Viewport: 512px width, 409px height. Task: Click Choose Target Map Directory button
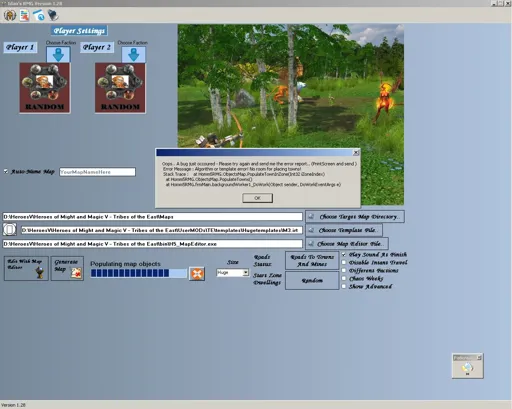pos(355,217)
